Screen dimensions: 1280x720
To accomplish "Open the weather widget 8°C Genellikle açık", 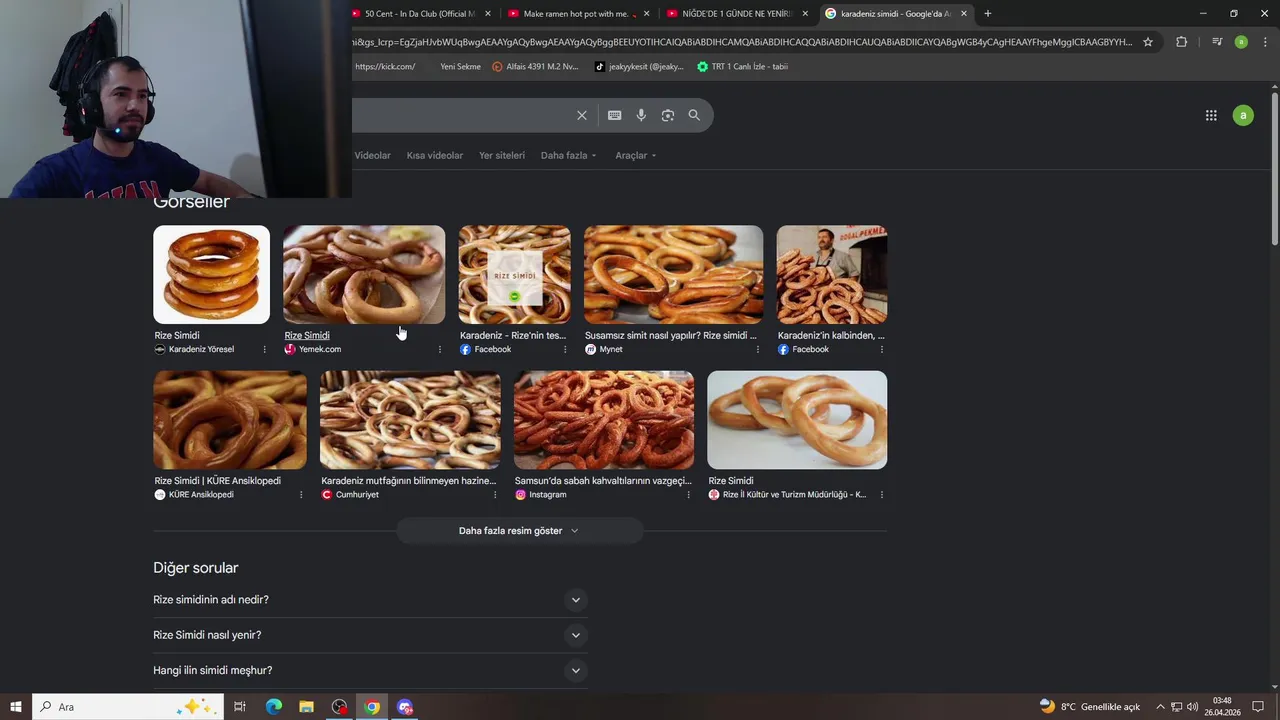I will pyautogui.click(x=1089, y=706).
